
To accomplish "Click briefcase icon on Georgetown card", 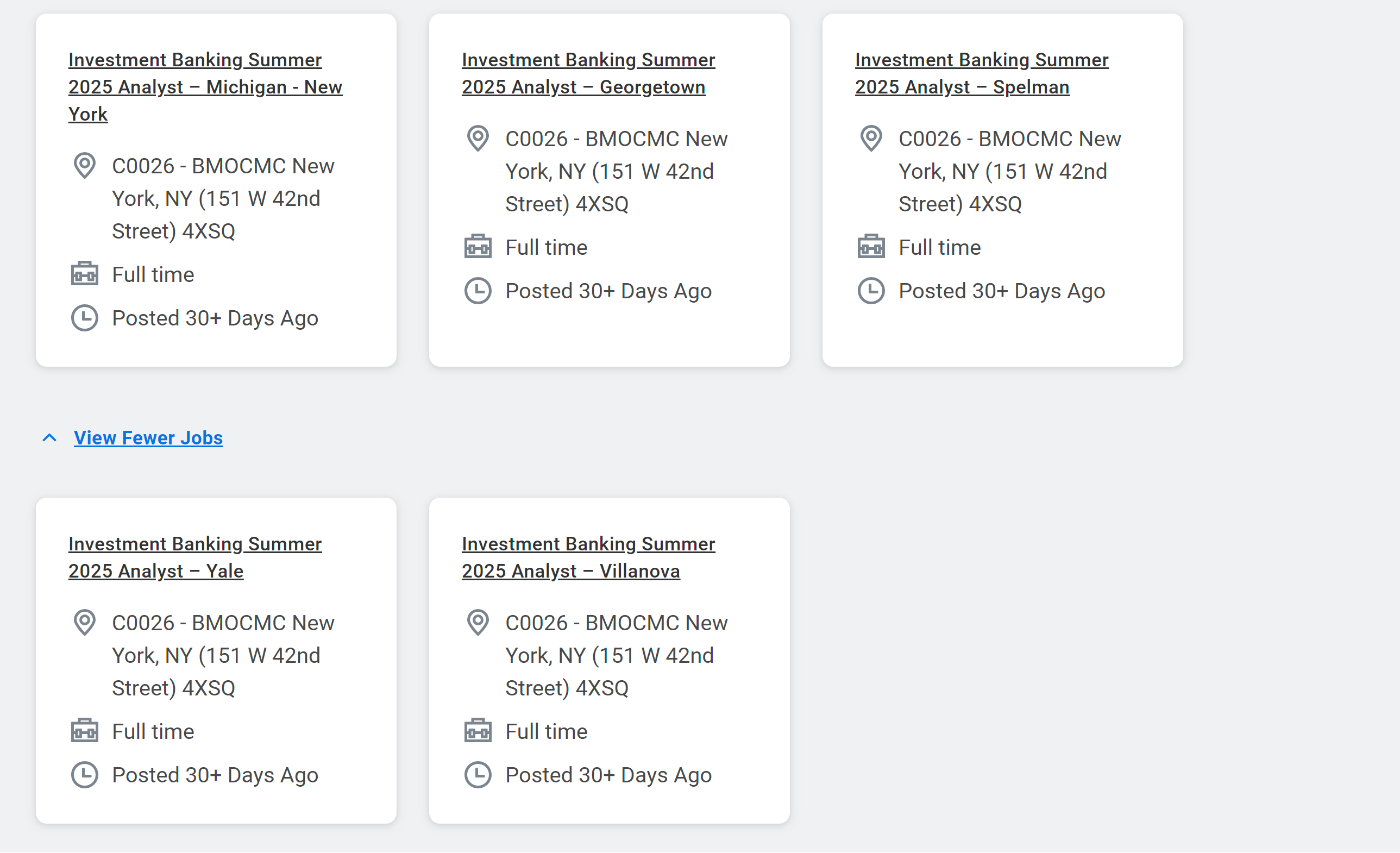I will point(478,247).
